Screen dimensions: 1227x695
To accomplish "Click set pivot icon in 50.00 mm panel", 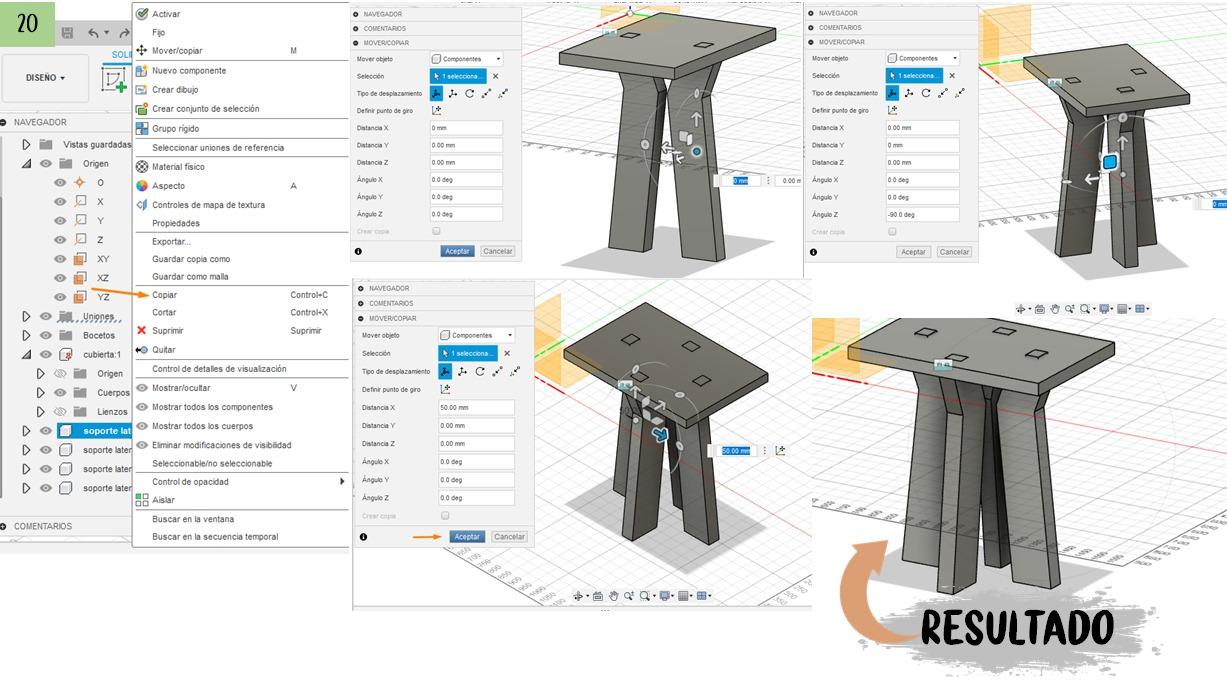I will 445,389.
